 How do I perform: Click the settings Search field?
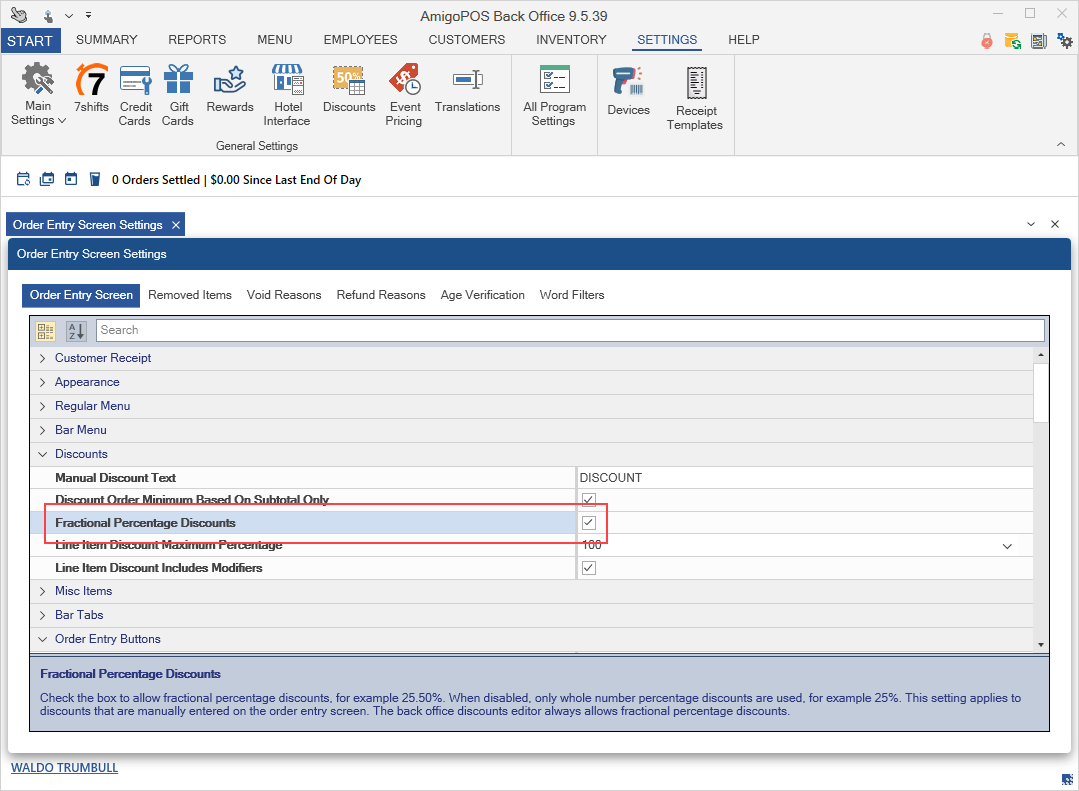click(570, 330)
